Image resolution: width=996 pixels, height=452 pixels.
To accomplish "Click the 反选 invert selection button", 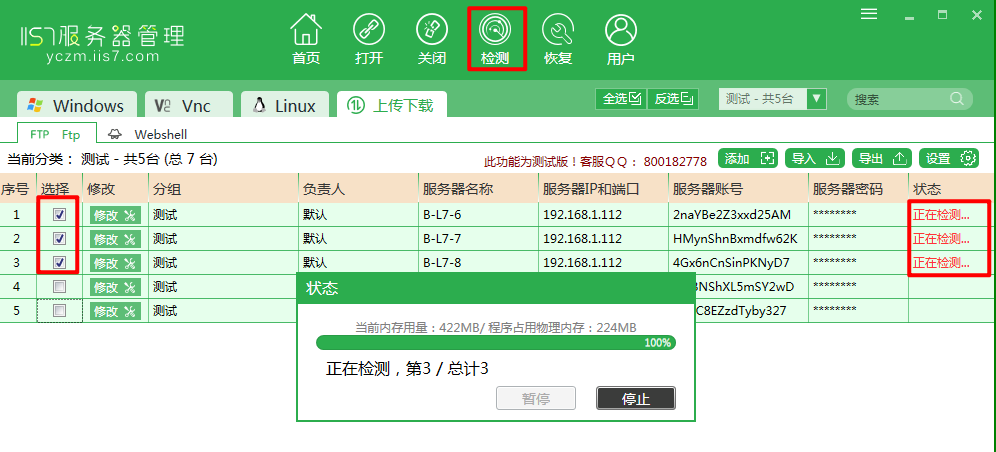I will [x=673, y=99].
